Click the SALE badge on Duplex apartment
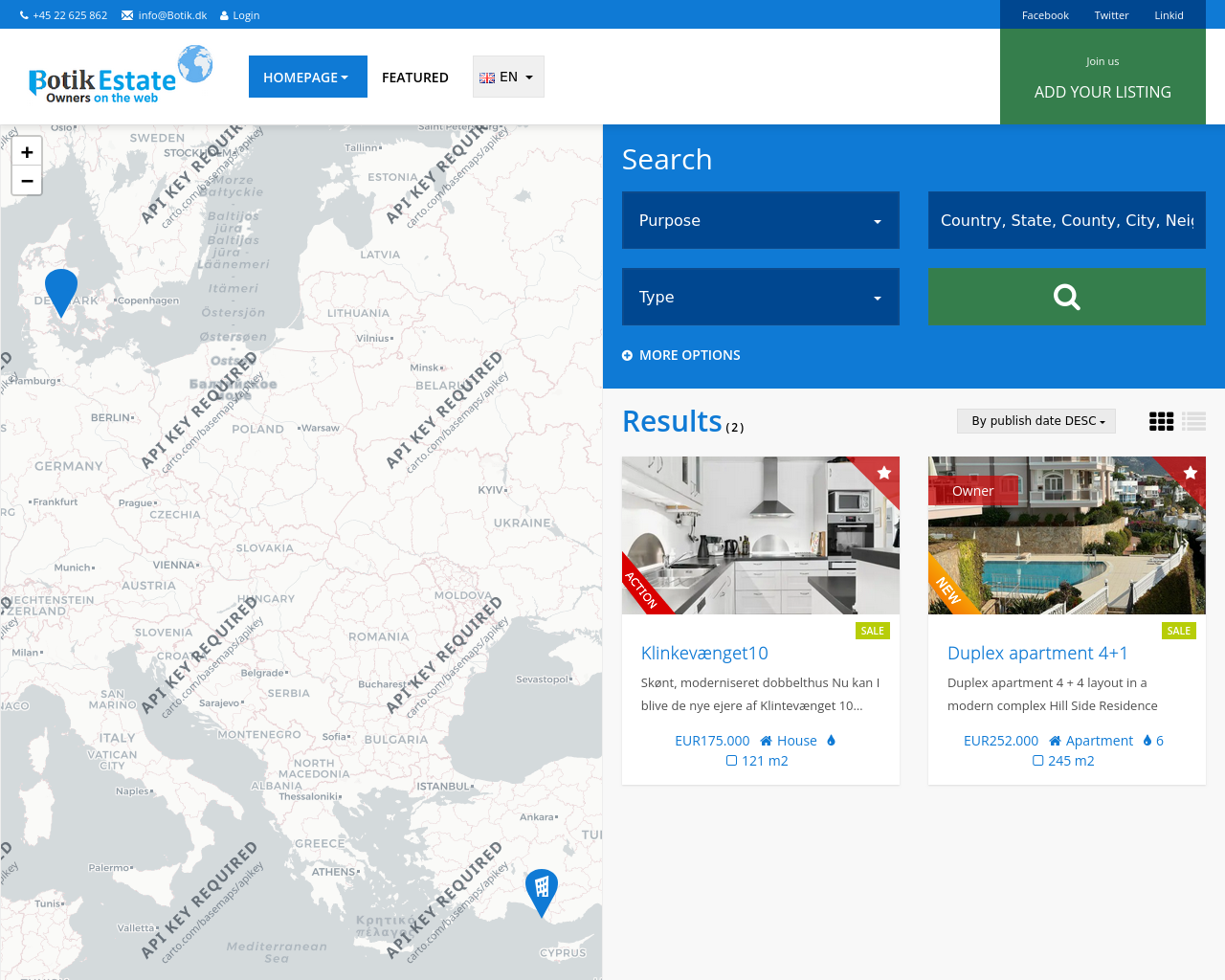This screenshot has width=1225, height=980. 1179,631
